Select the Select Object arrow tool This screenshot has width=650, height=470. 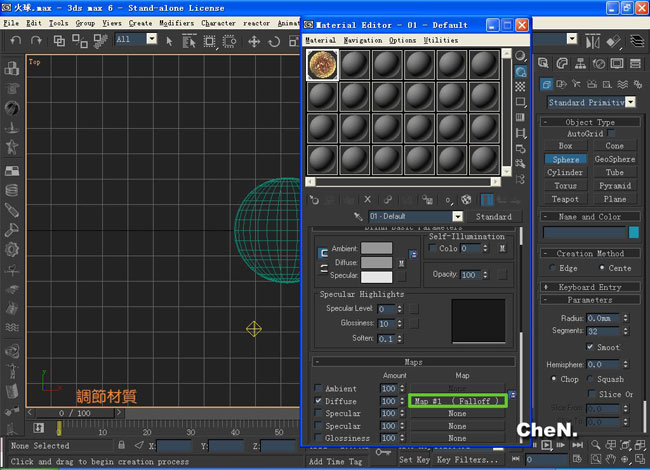169,41
